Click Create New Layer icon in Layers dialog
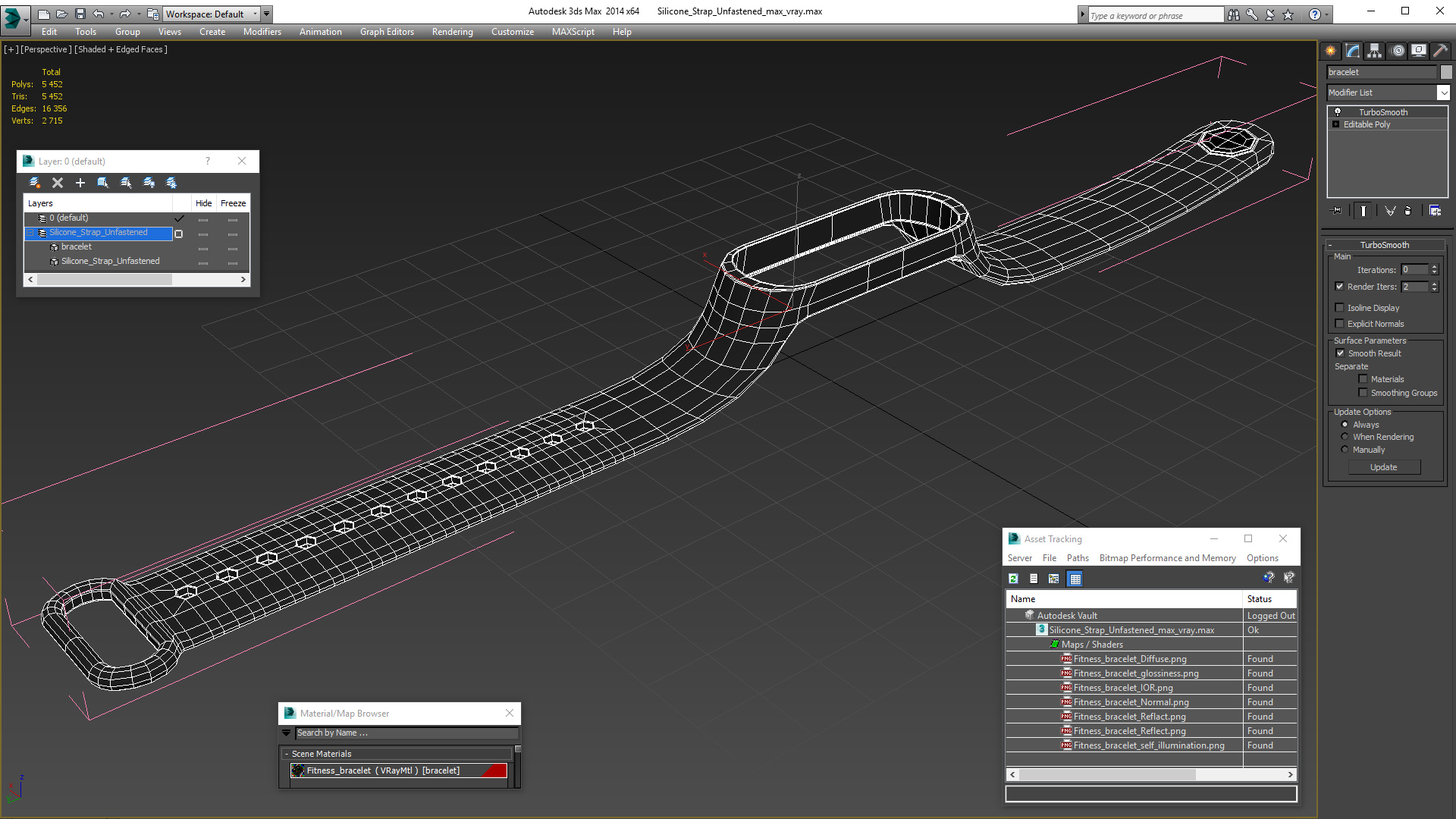Screen dimensions: 1456x819 (x=34, y=183)
